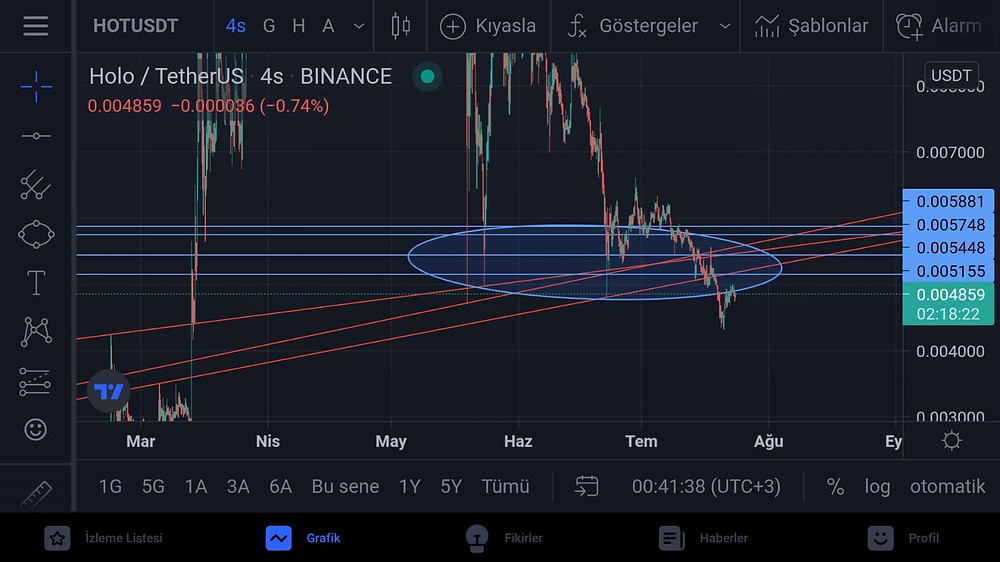1000x562 pixels.
Task: Click the 0.005155 price line label
Action: (948, 271)
